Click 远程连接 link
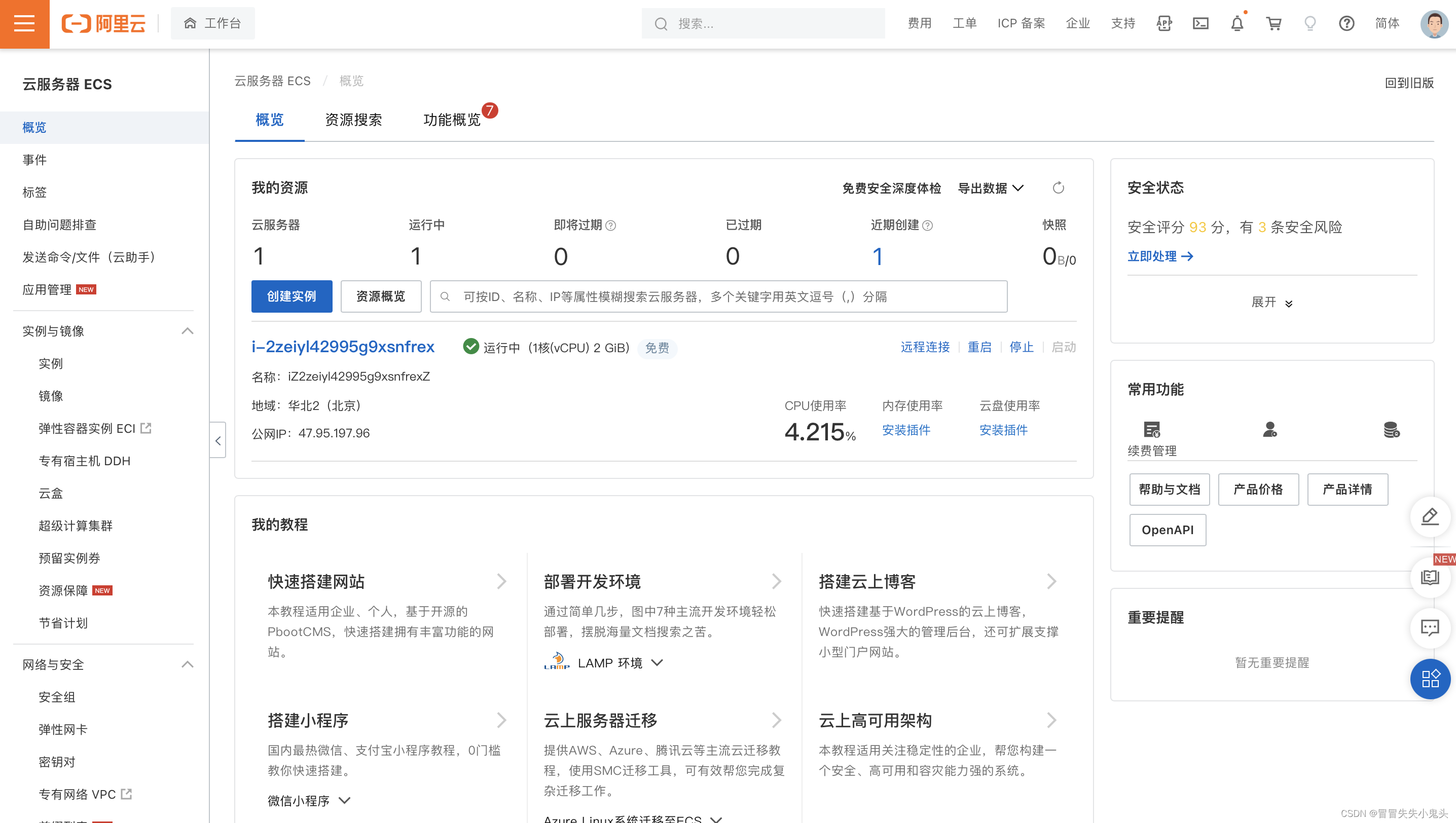This screenshot has height=823, width=1456. point(925,347)
